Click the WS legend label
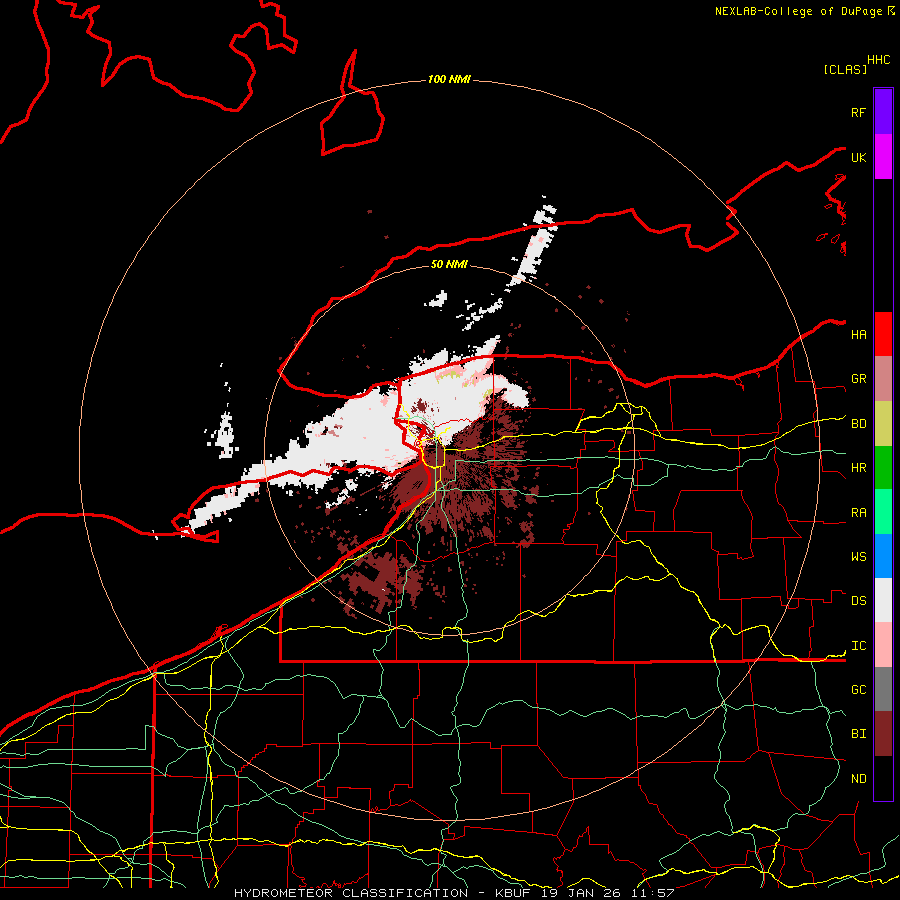Viewport: 900px width, 900px height. coord(859,557)
